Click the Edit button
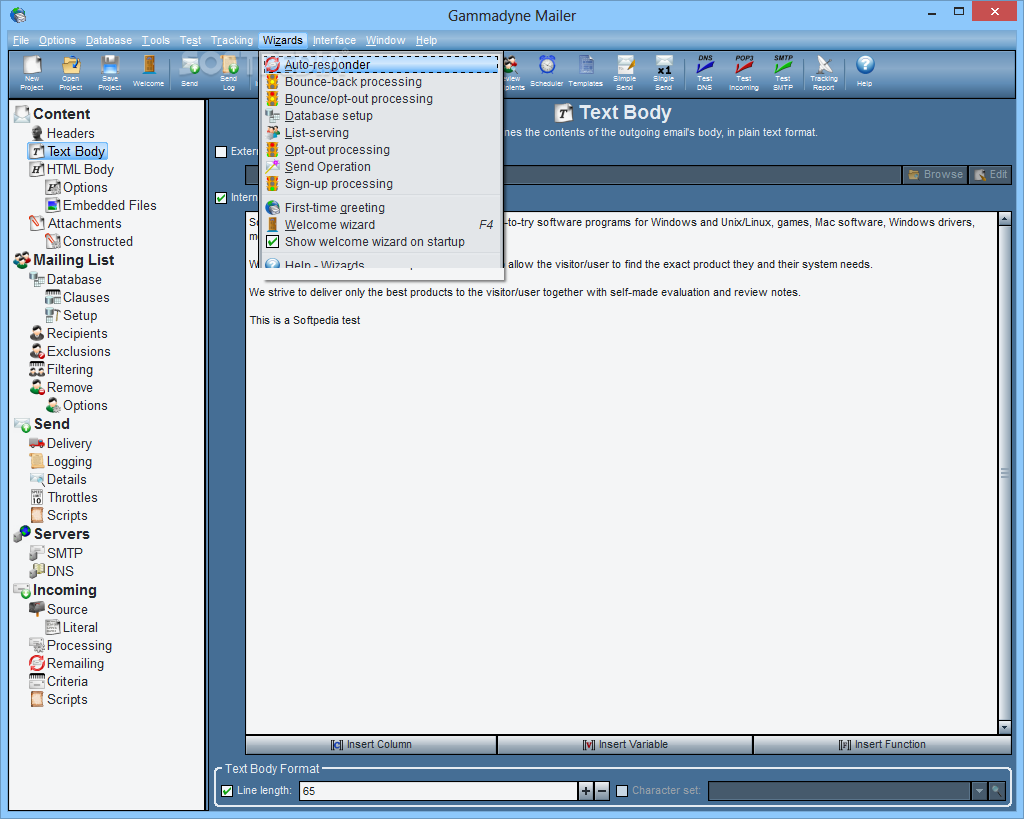 coord(991,174)
